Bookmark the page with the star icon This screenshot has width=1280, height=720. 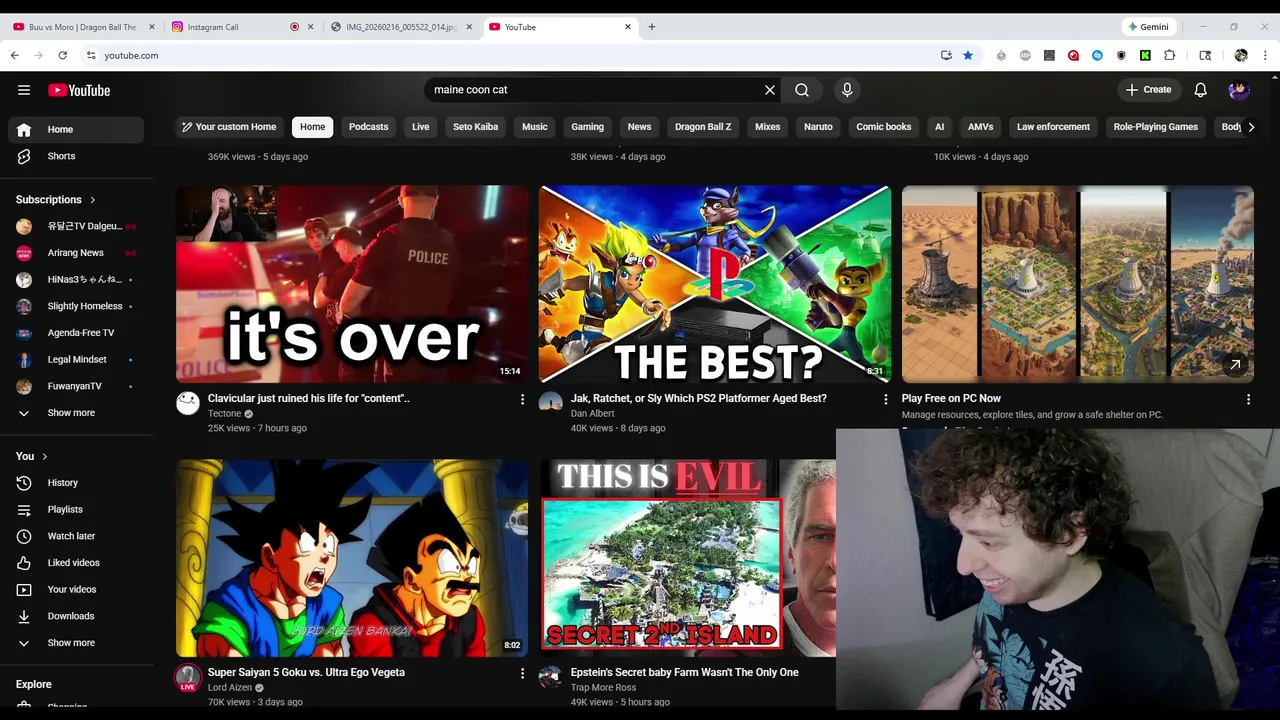pos(968,55)
